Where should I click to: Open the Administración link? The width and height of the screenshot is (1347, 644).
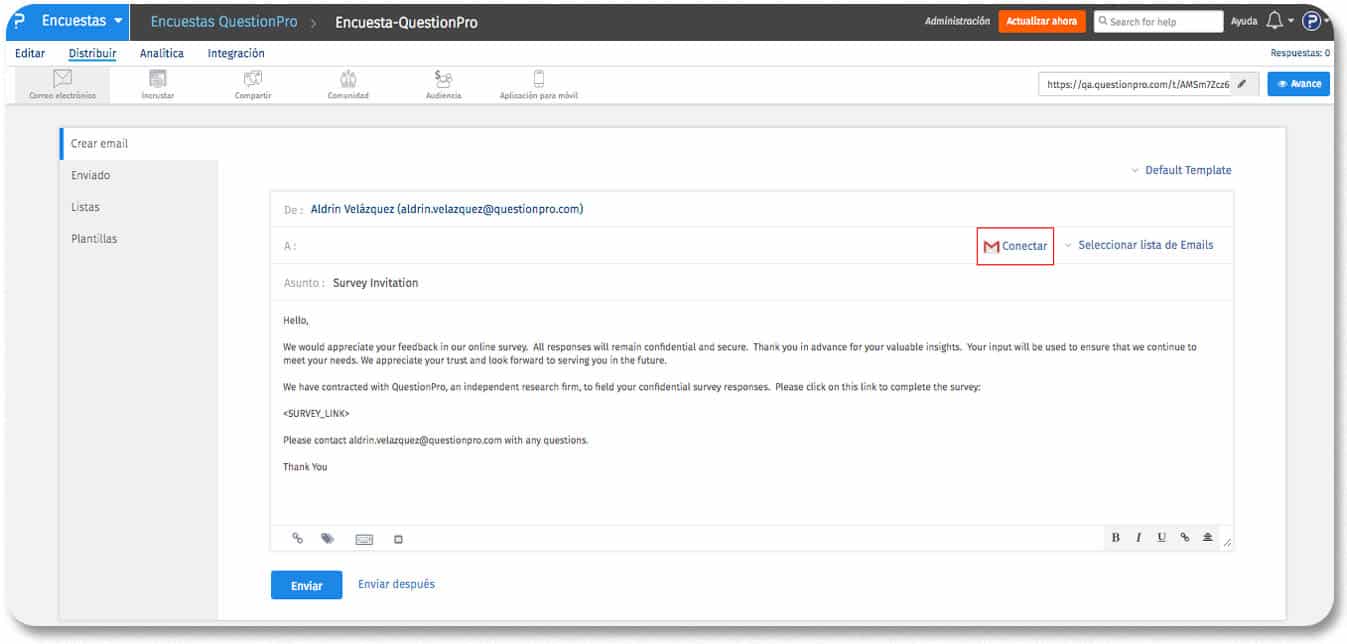(958, 21)
